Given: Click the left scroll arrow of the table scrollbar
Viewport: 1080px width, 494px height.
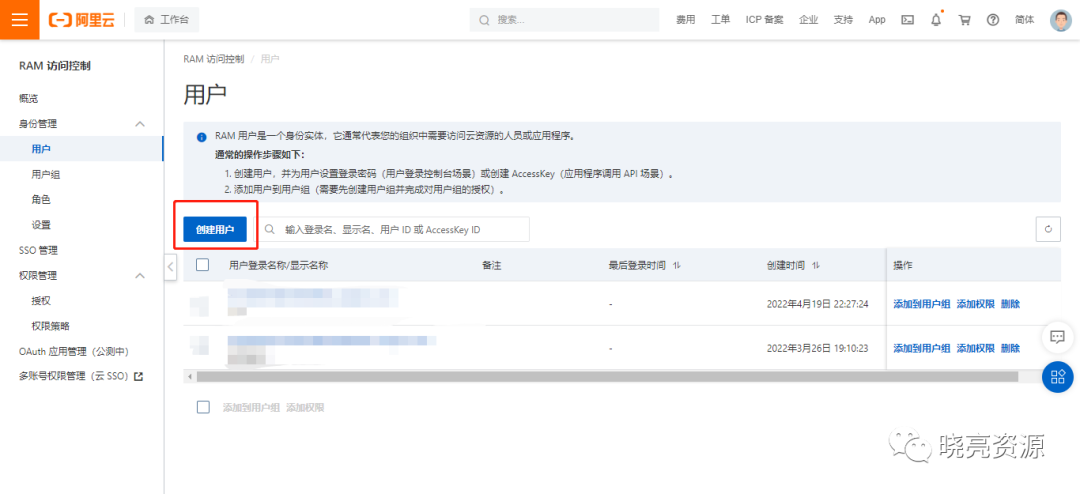Looking at the screenshot, I should click(x=189, y=377).
